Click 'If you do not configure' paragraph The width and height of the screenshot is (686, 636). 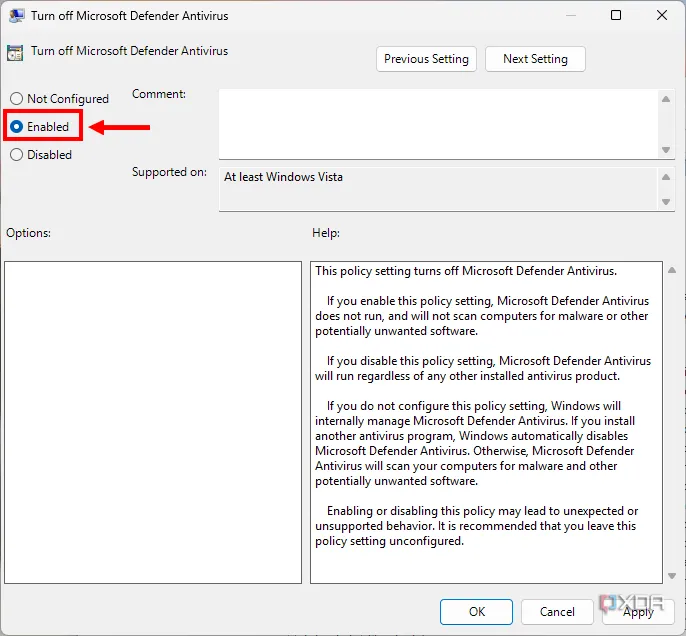[475, 443]
